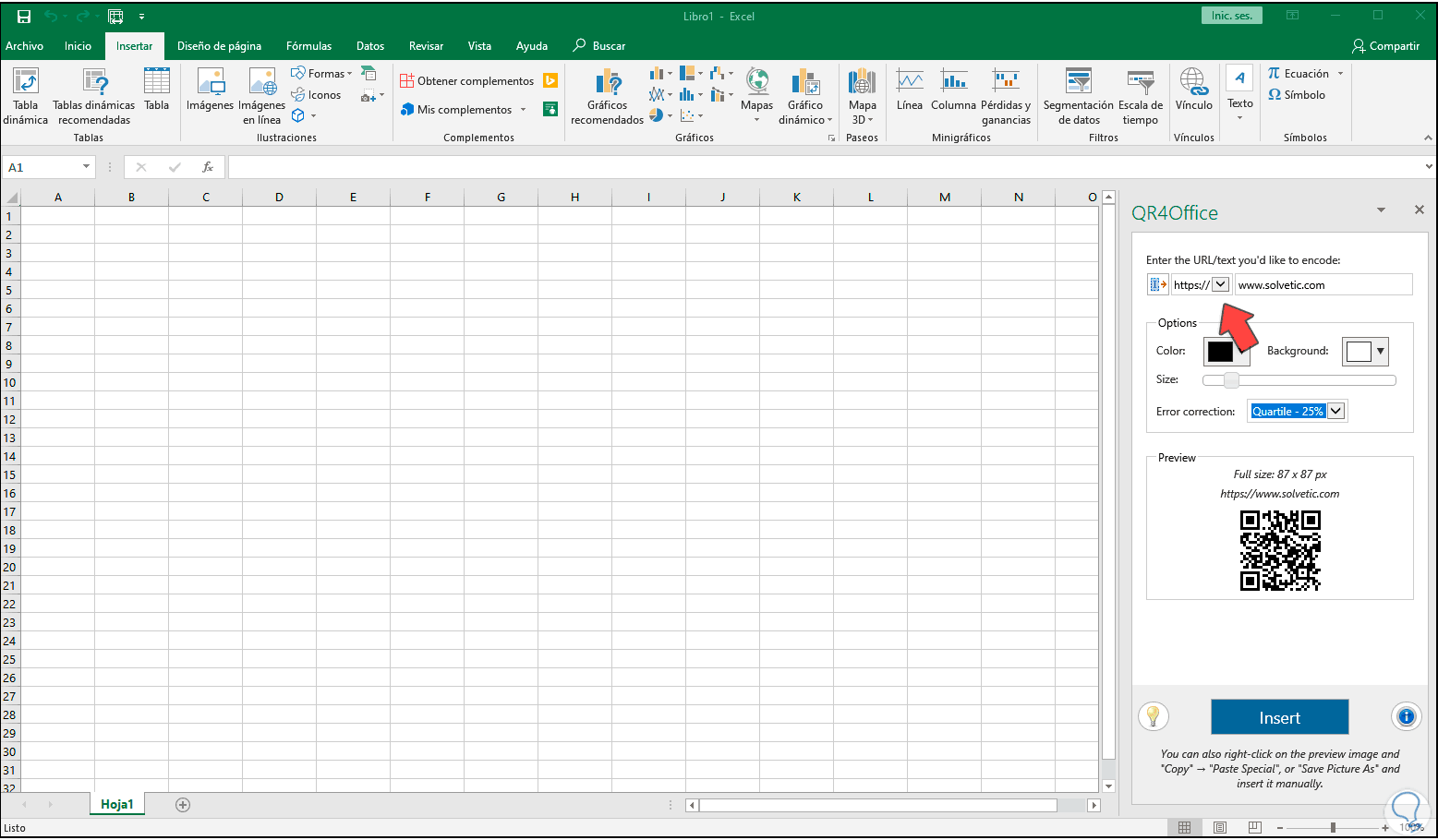The height and width of the screenshot is (840, 1438).
Task: Open the Archivo tab
Action: pos(25,46)
